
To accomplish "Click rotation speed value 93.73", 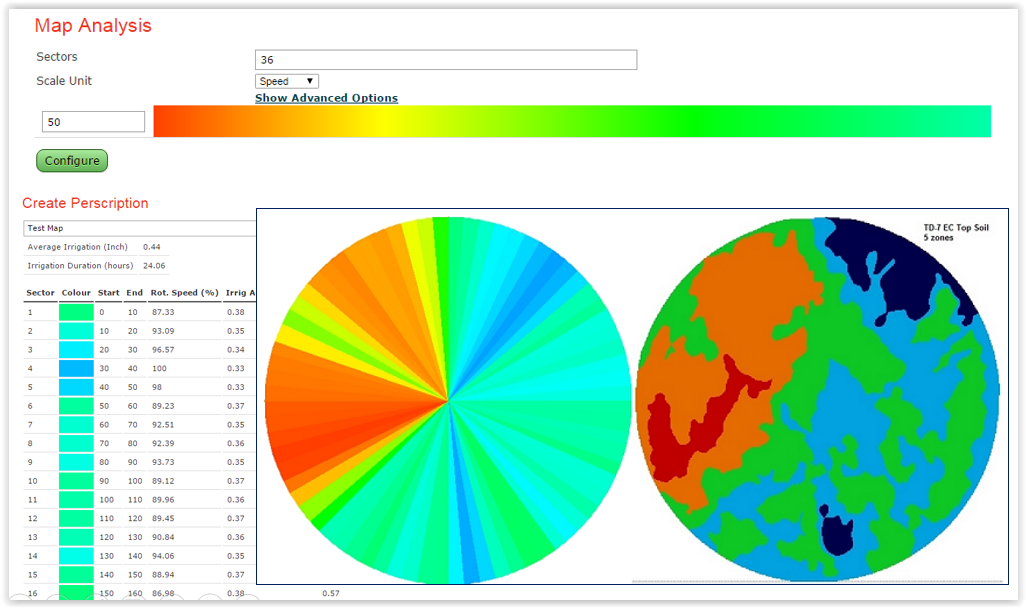I will pos(163,462).
